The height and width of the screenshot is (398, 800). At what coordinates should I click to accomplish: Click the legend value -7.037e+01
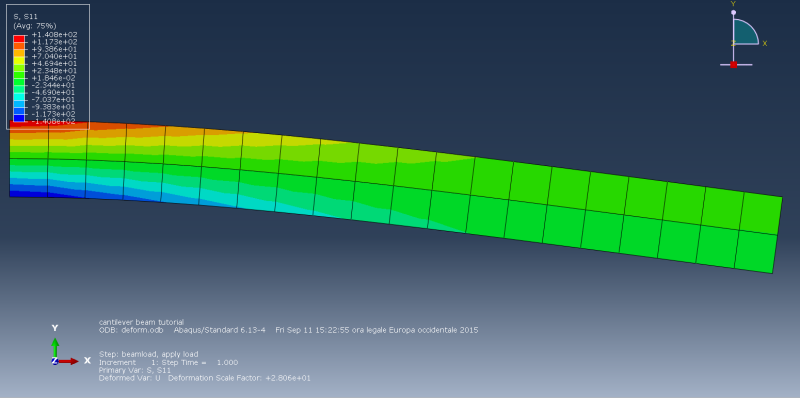point(54,100)
